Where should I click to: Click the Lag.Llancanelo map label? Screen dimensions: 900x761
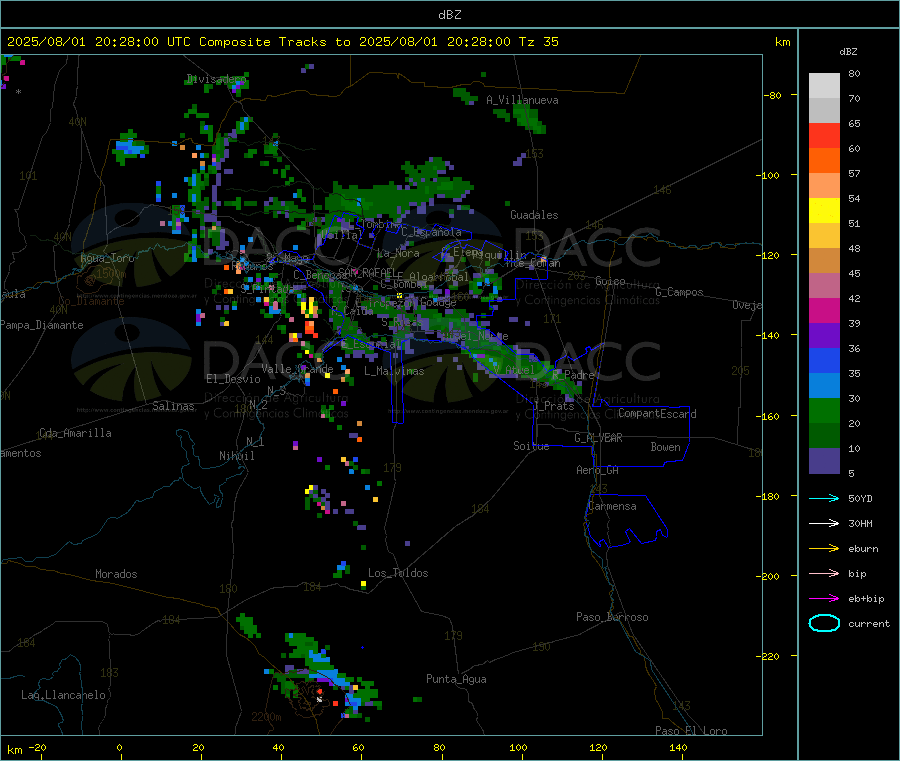(63, 695)
